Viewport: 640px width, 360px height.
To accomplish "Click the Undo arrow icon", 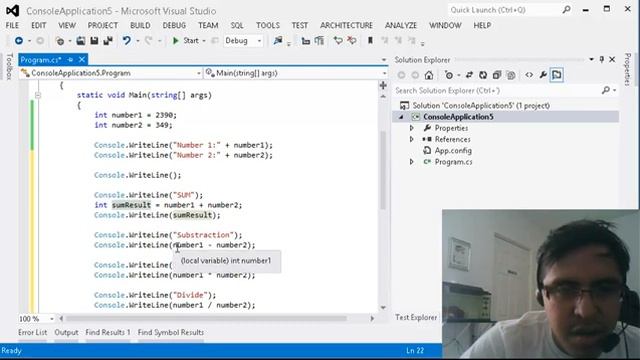I will pyautogui.click(x=127, y=40).
